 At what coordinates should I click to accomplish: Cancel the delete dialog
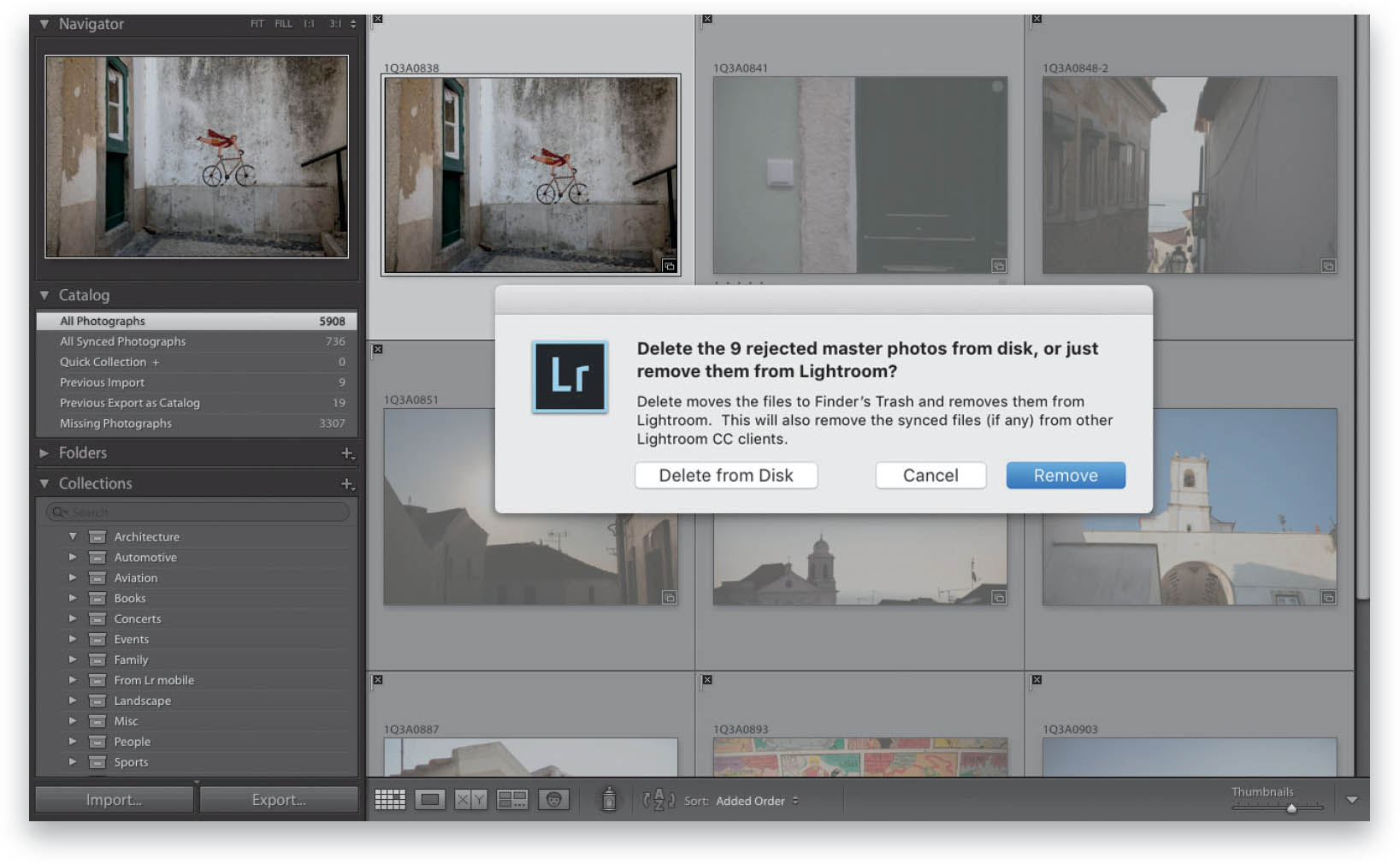click(930, 475)
